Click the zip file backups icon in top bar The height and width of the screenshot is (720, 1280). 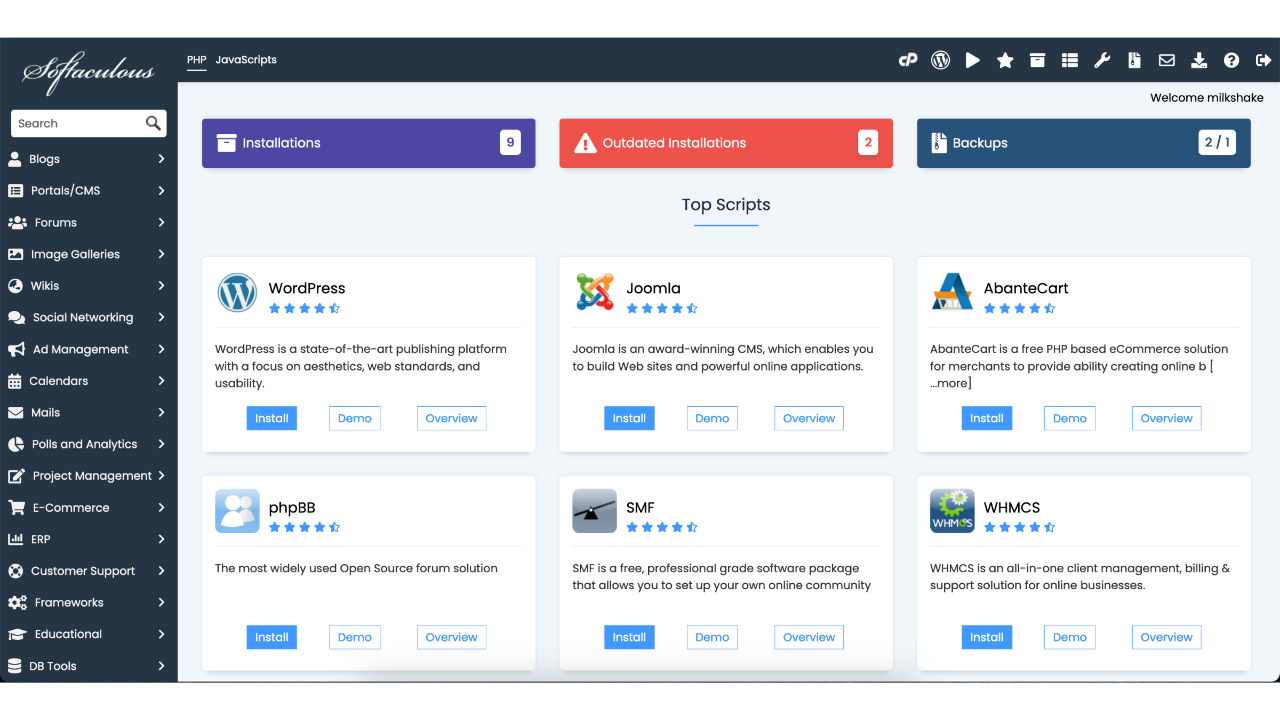point(1134,60)
